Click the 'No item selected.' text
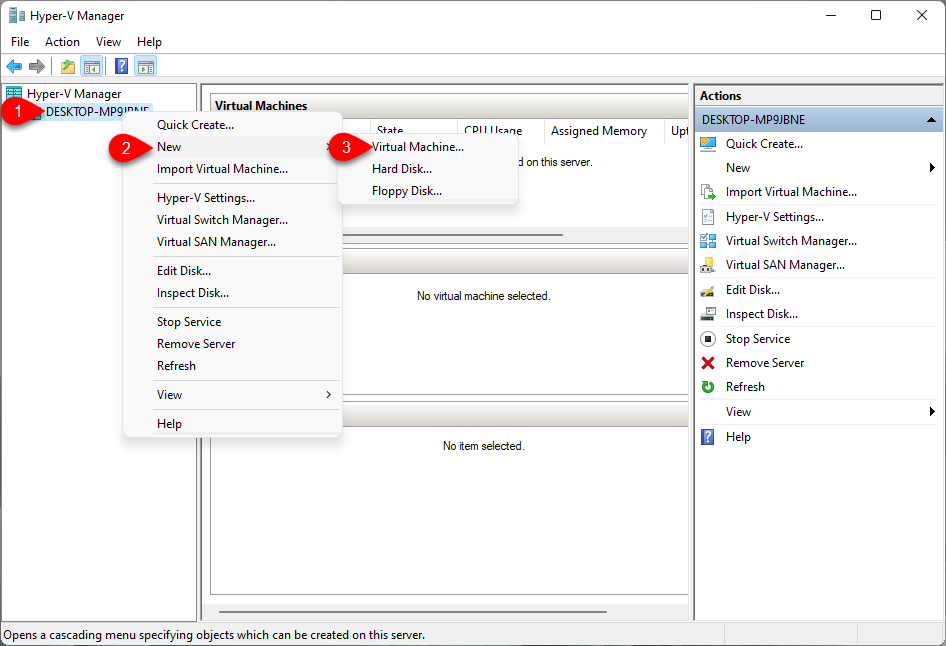 tap(483, 446)
